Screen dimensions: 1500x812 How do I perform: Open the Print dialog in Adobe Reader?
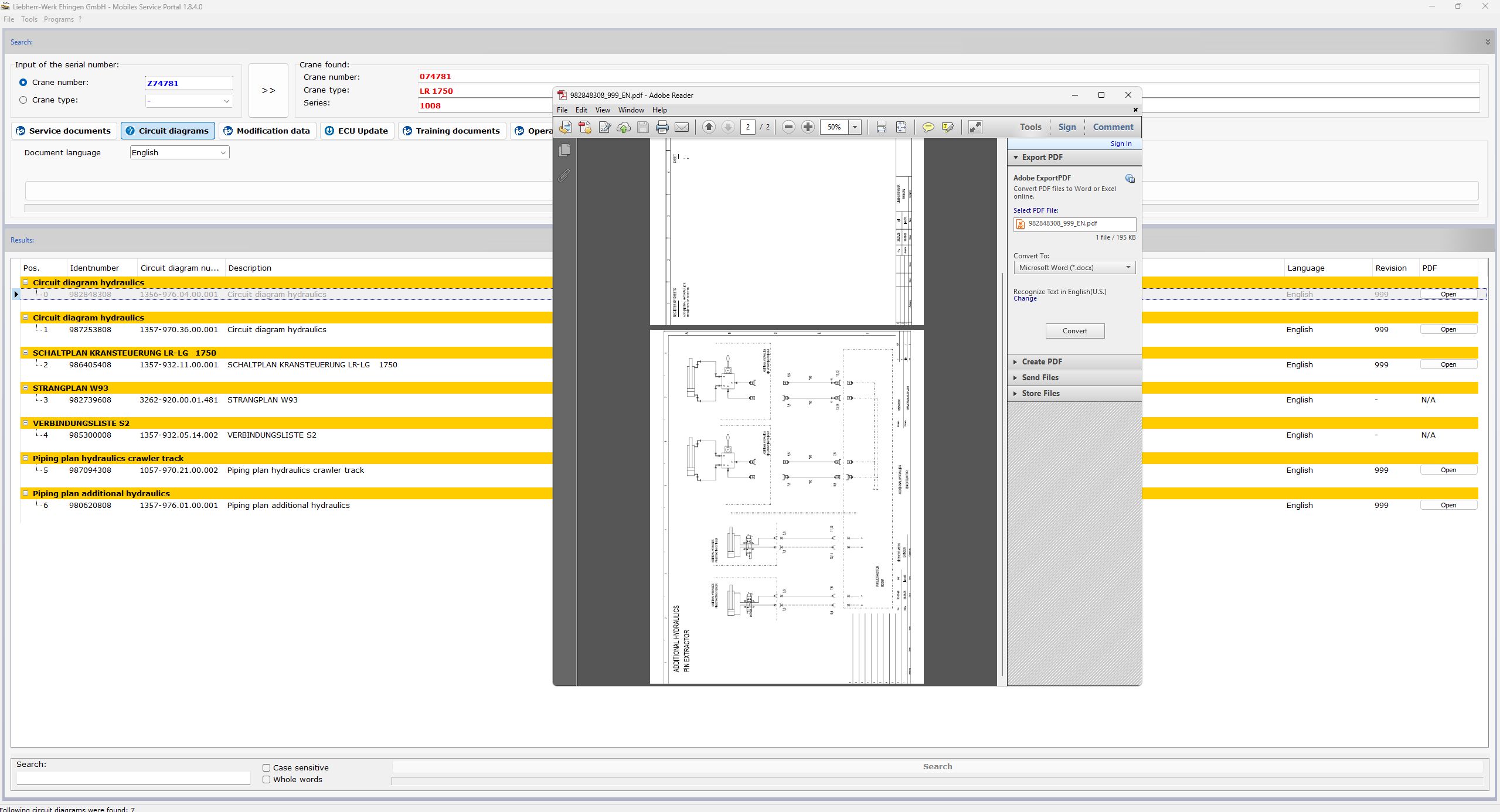click(x=662, y=127)
